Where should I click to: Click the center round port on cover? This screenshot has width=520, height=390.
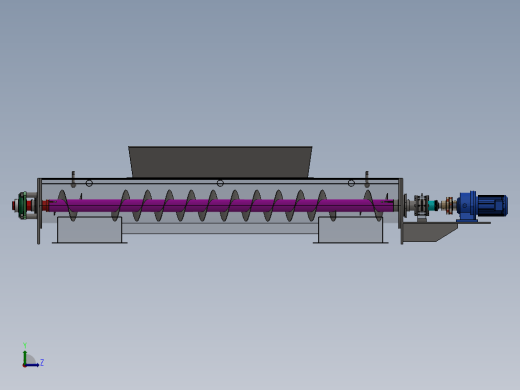click(220, 183)
